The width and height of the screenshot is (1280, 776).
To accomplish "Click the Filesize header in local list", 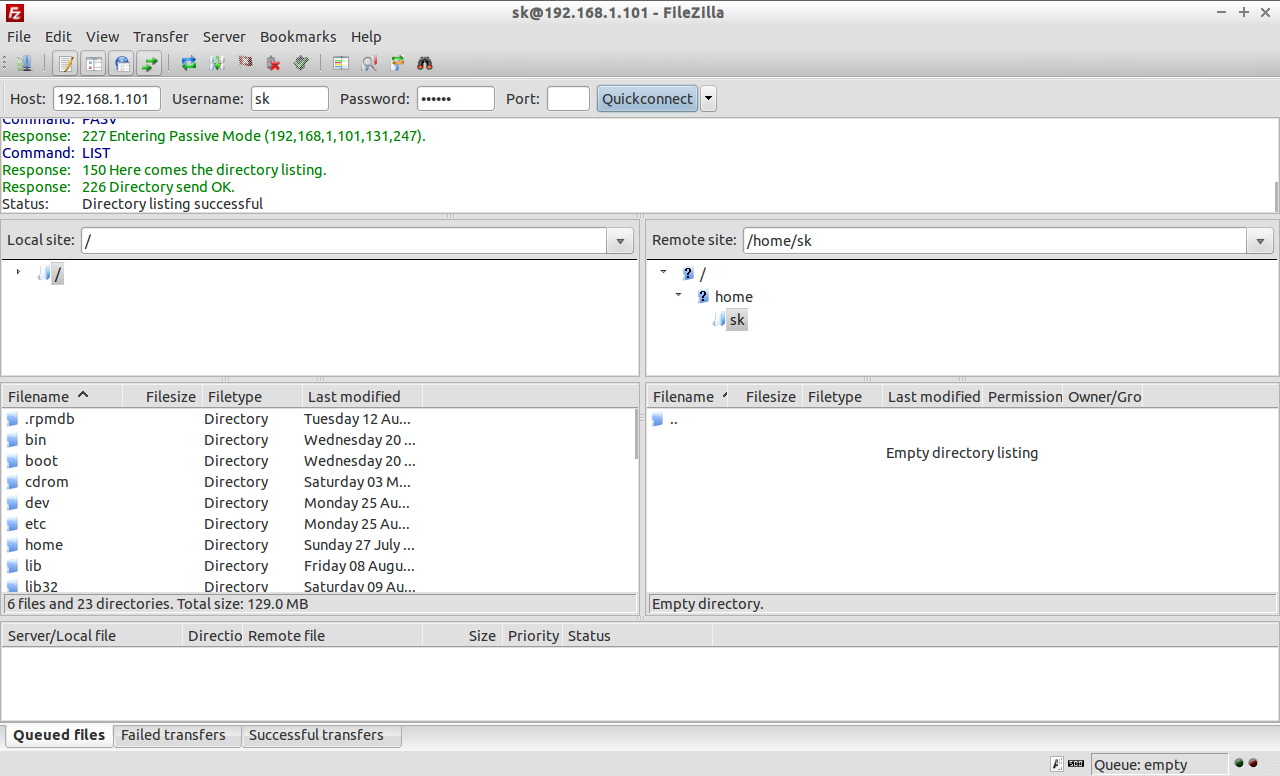I will pos(162,397).
